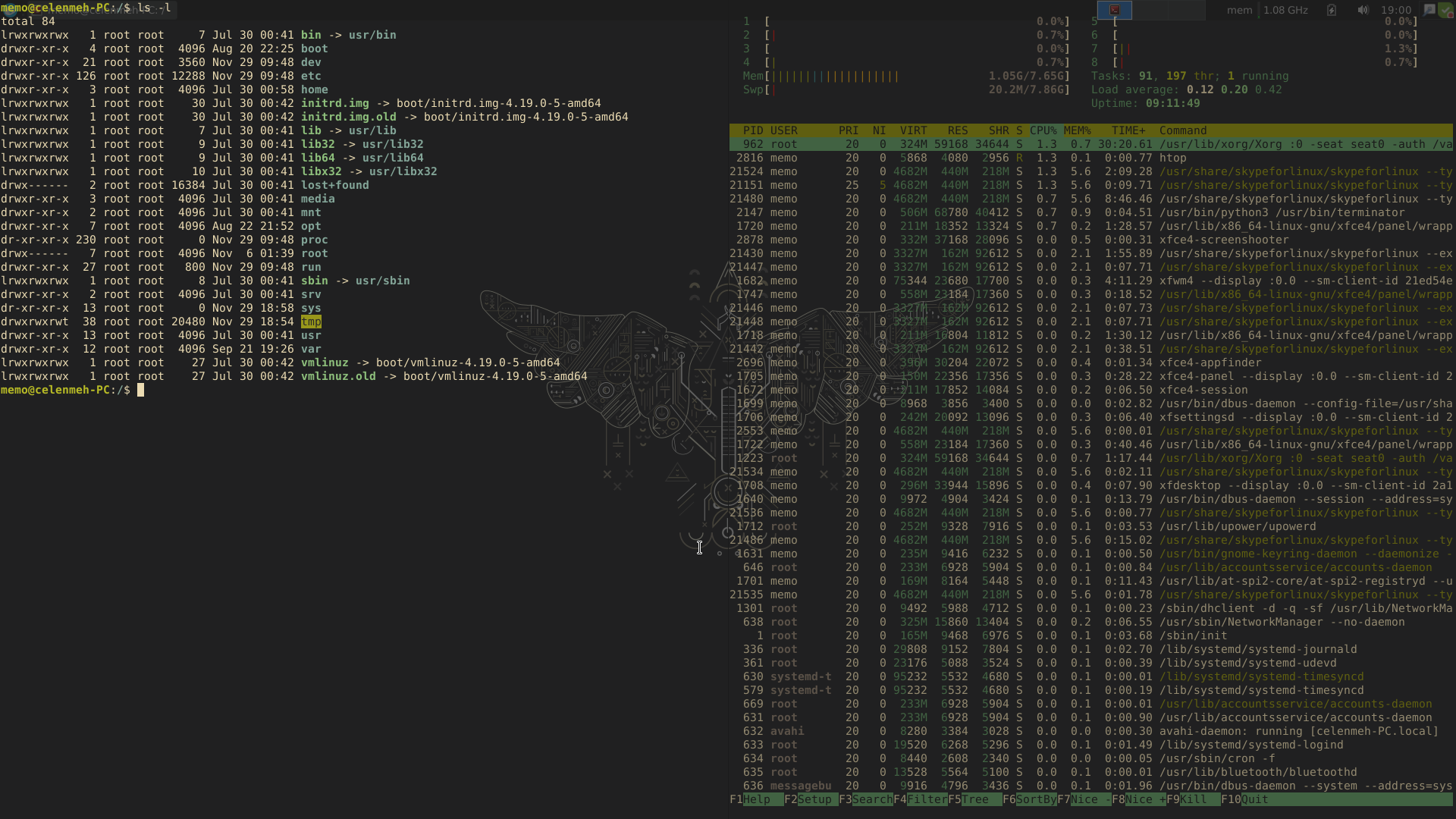The height and width of the screenshot is (819, 1456).
Task: Sort by MEM% column header
Action: coord(1077,130)
